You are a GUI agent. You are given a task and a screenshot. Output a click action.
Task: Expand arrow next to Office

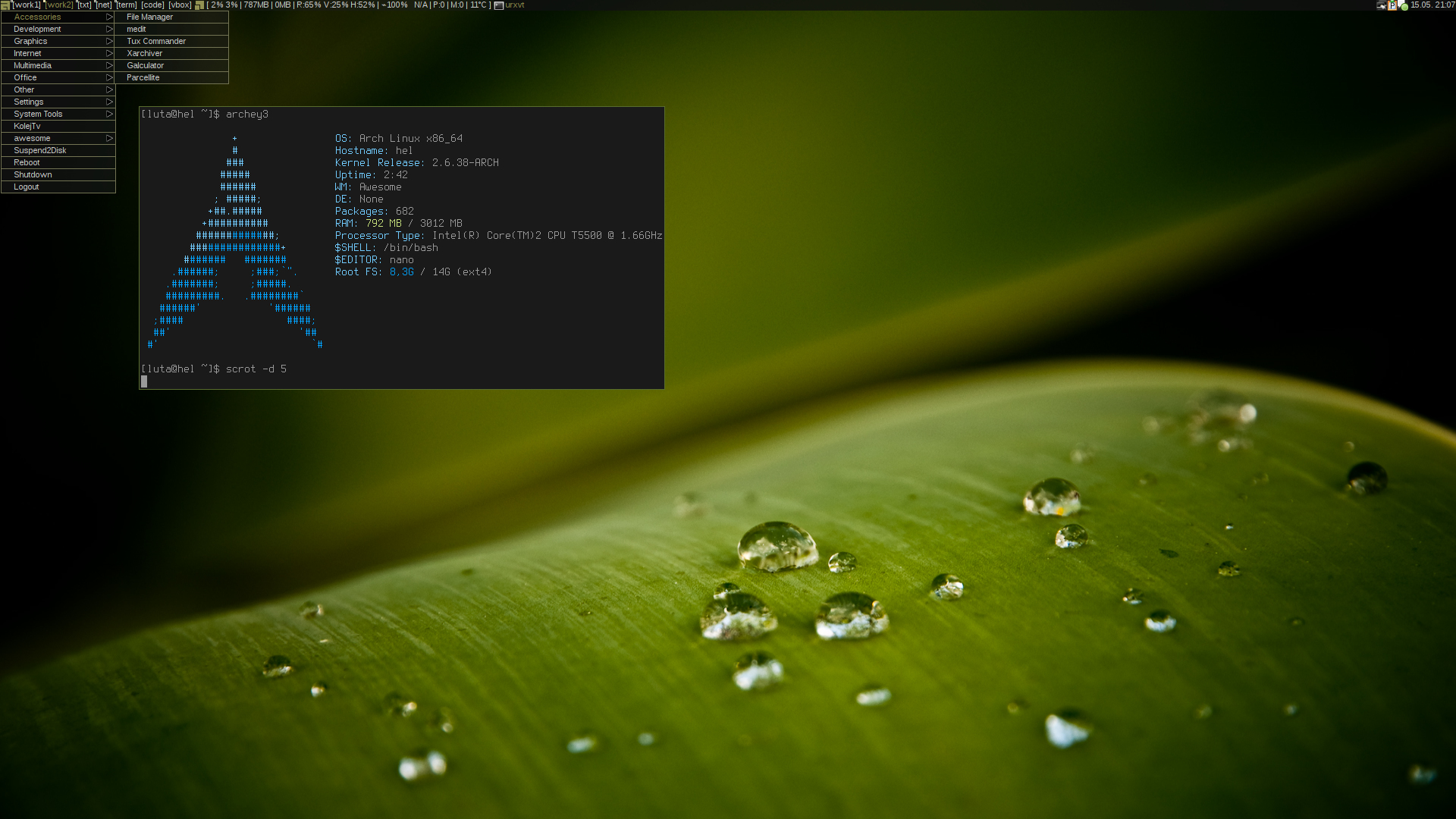click(x=109, y=77)
